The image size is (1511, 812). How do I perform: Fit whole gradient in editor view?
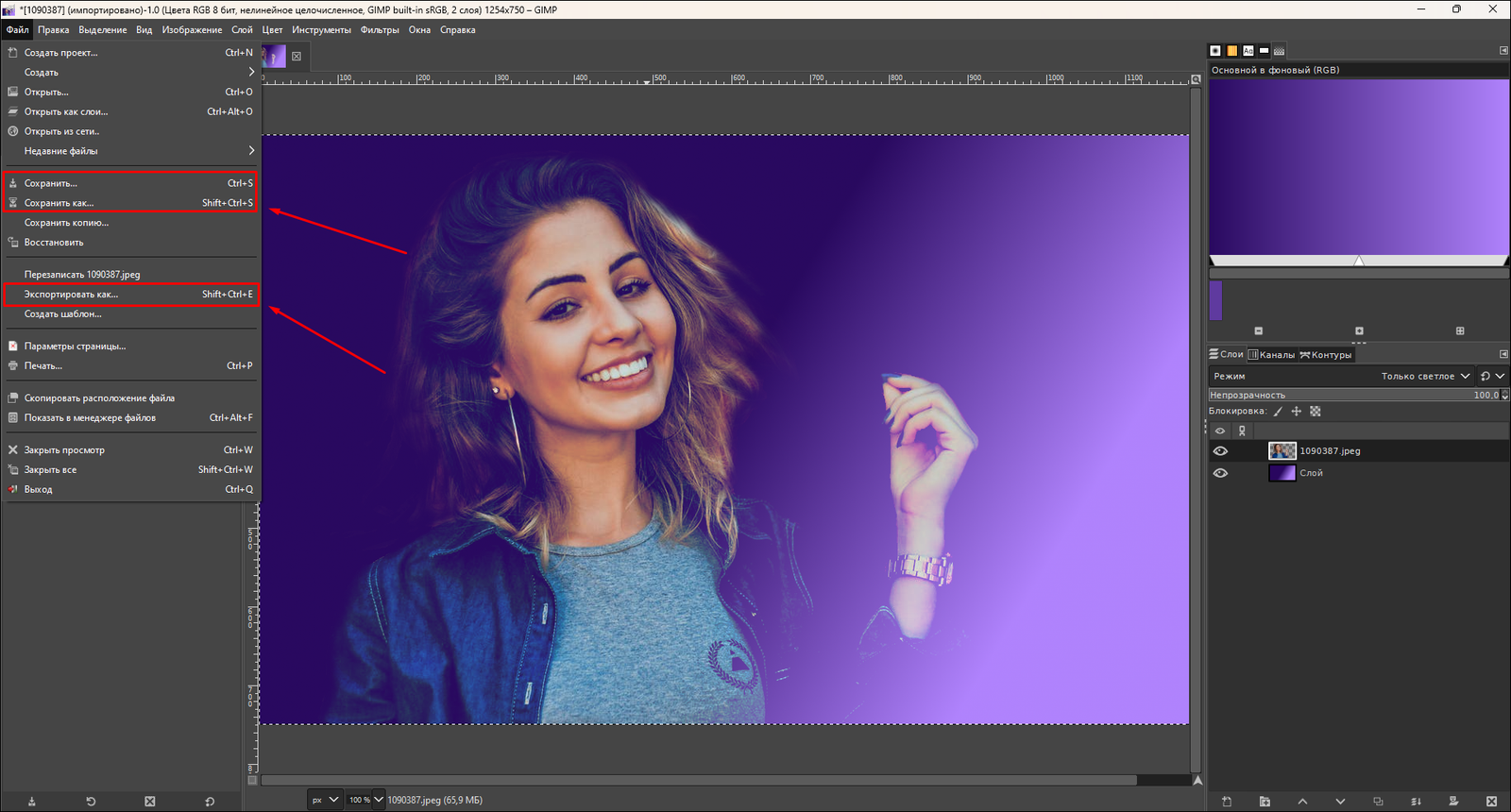point(1460,331)
